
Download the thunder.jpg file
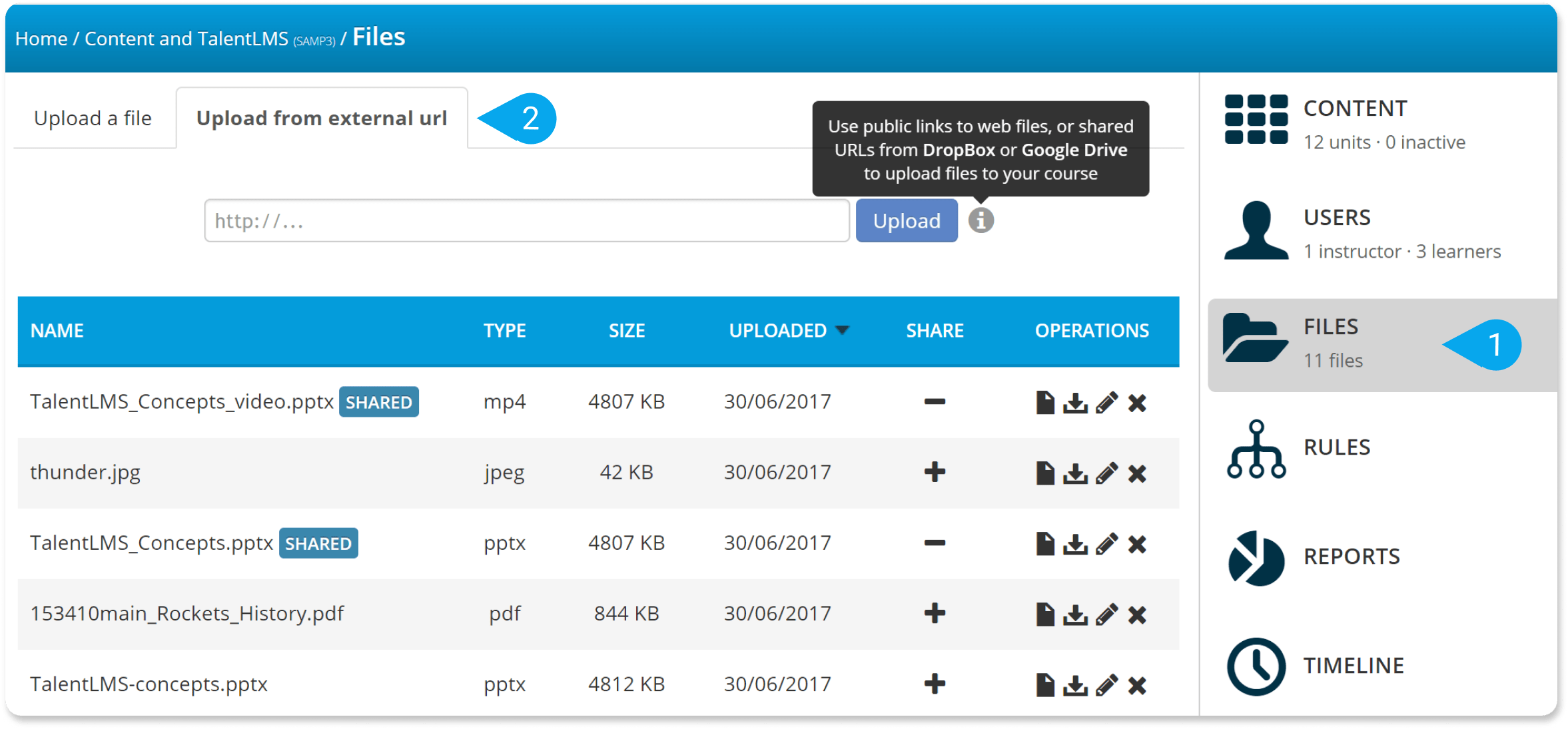coord(1075,473)
